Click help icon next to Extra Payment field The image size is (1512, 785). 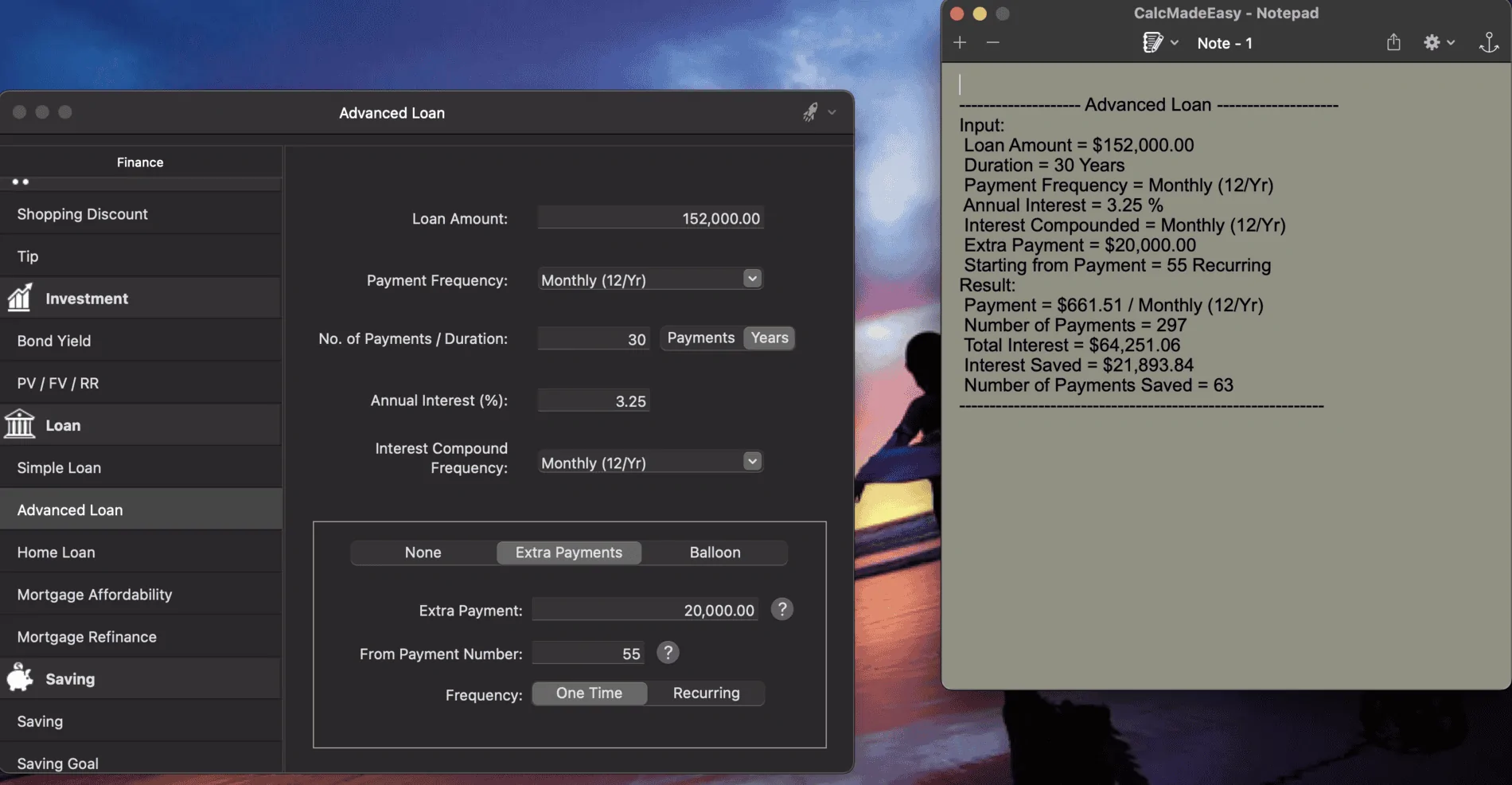coord(782,609)
